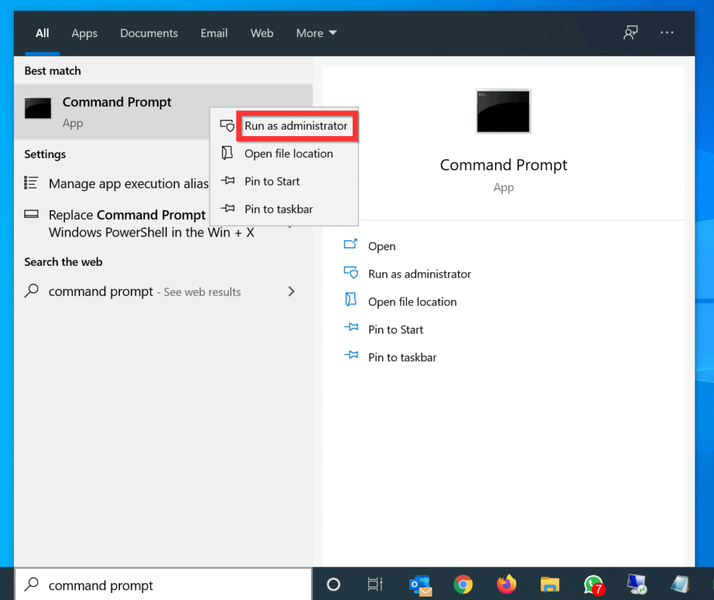
Task: Click the Search the web heading
Action: 63,262
